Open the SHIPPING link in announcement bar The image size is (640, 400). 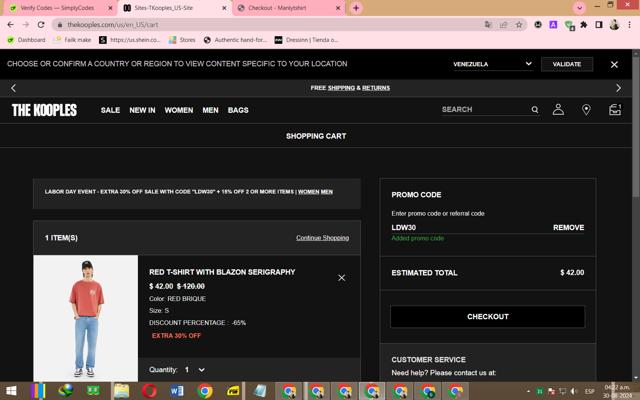click(341, 88)
